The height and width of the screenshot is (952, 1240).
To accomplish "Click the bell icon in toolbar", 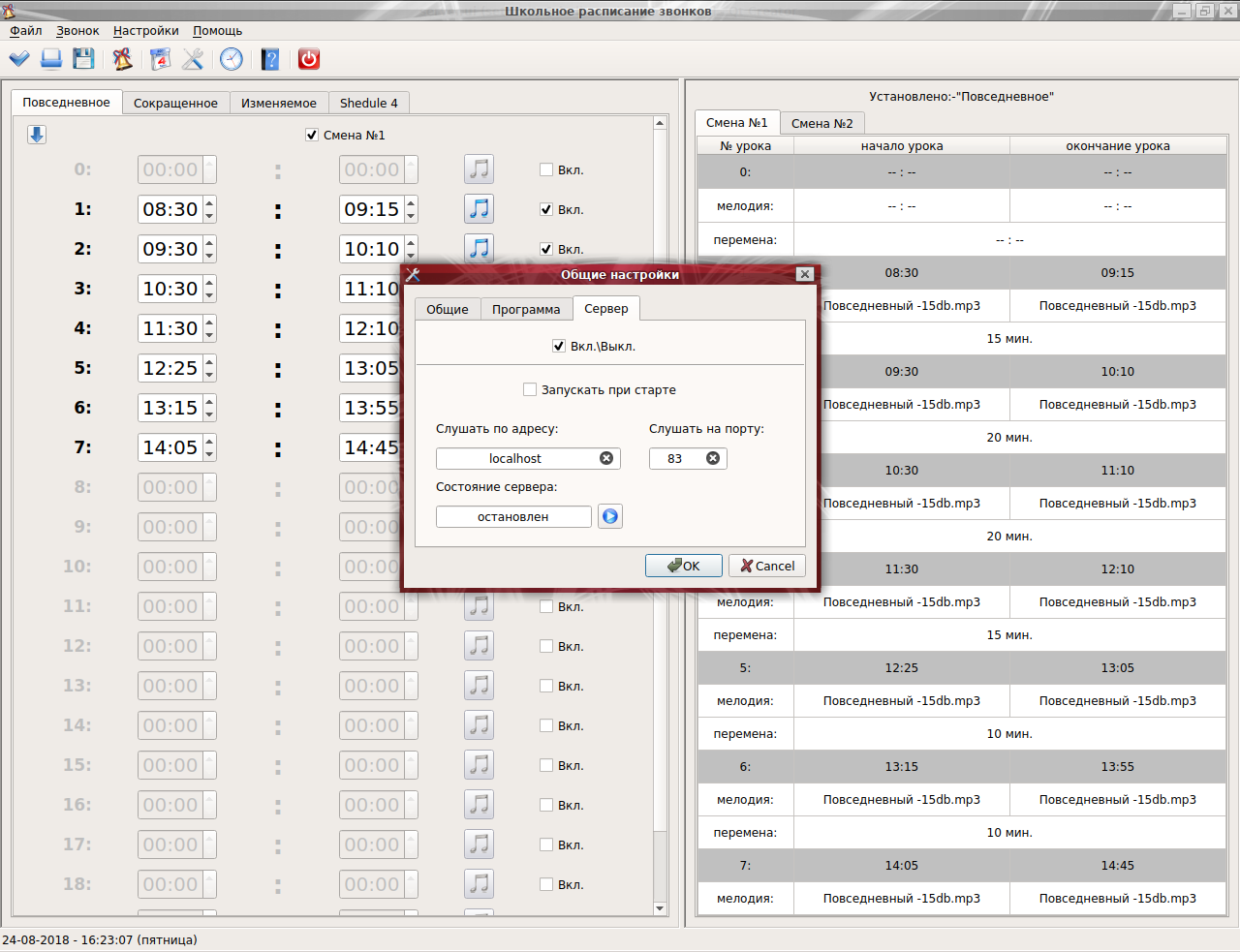I will pos(122,59).
